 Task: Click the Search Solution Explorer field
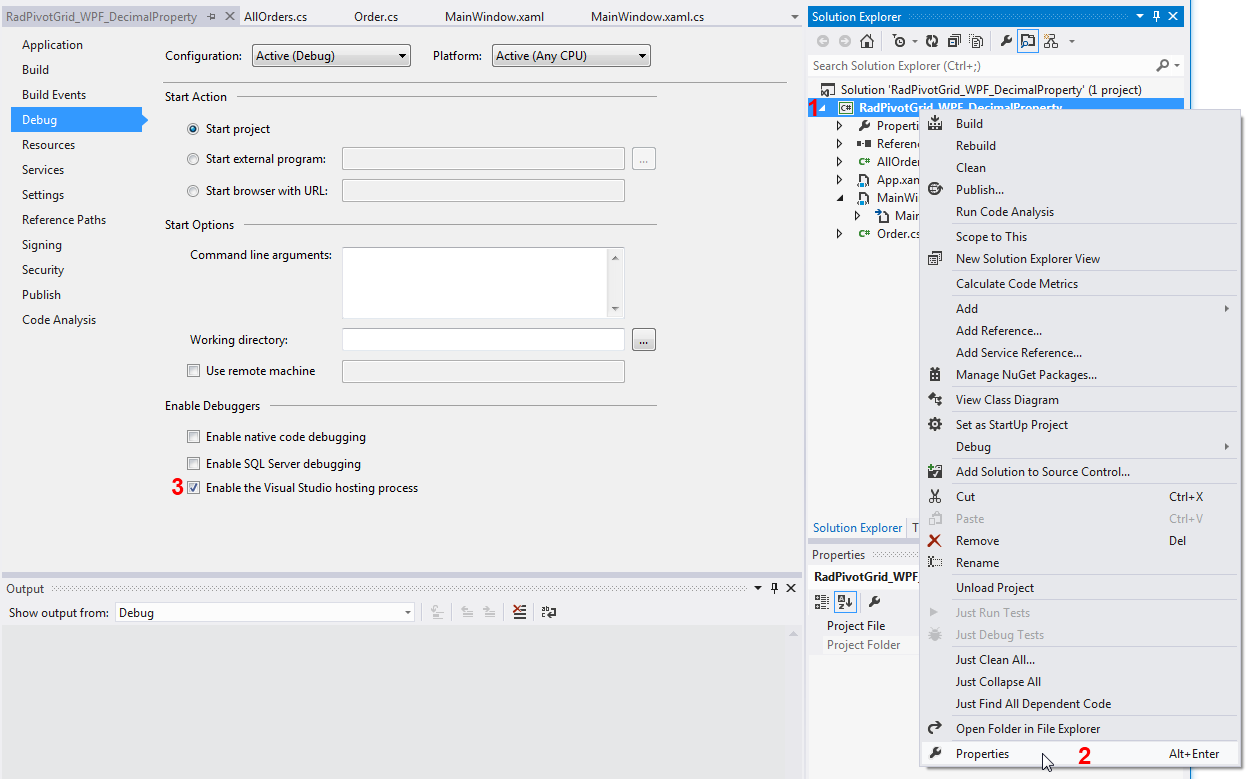[x=980, y=65]
